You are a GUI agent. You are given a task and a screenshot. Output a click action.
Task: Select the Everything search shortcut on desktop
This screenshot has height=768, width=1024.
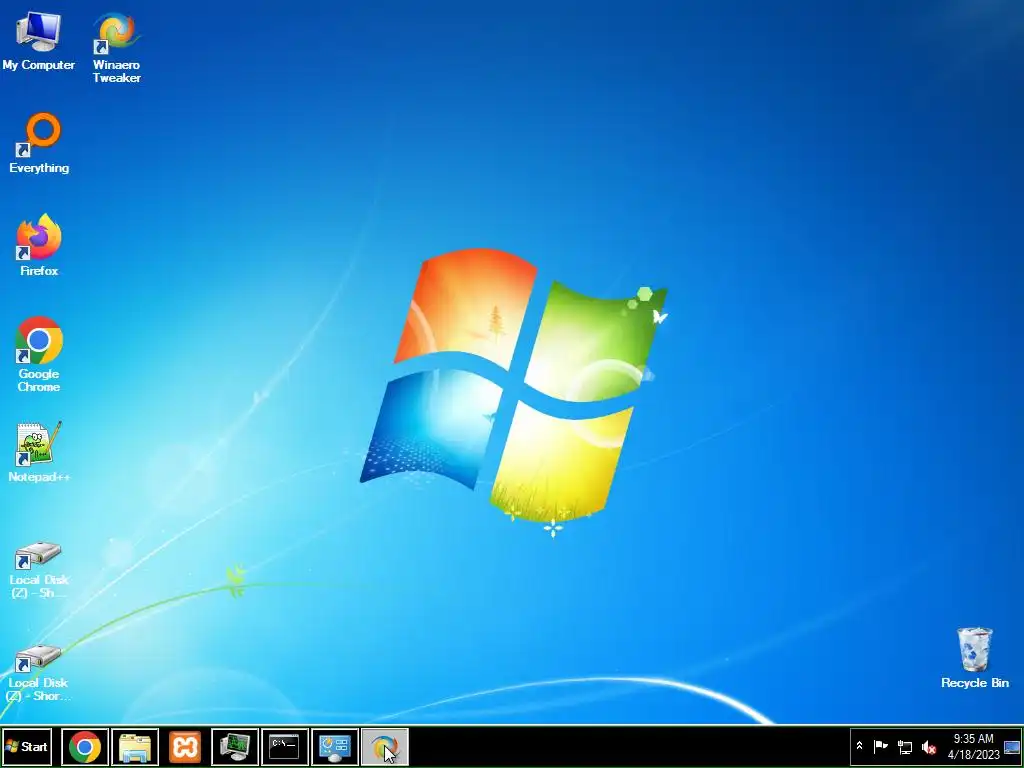pos(39,142)
